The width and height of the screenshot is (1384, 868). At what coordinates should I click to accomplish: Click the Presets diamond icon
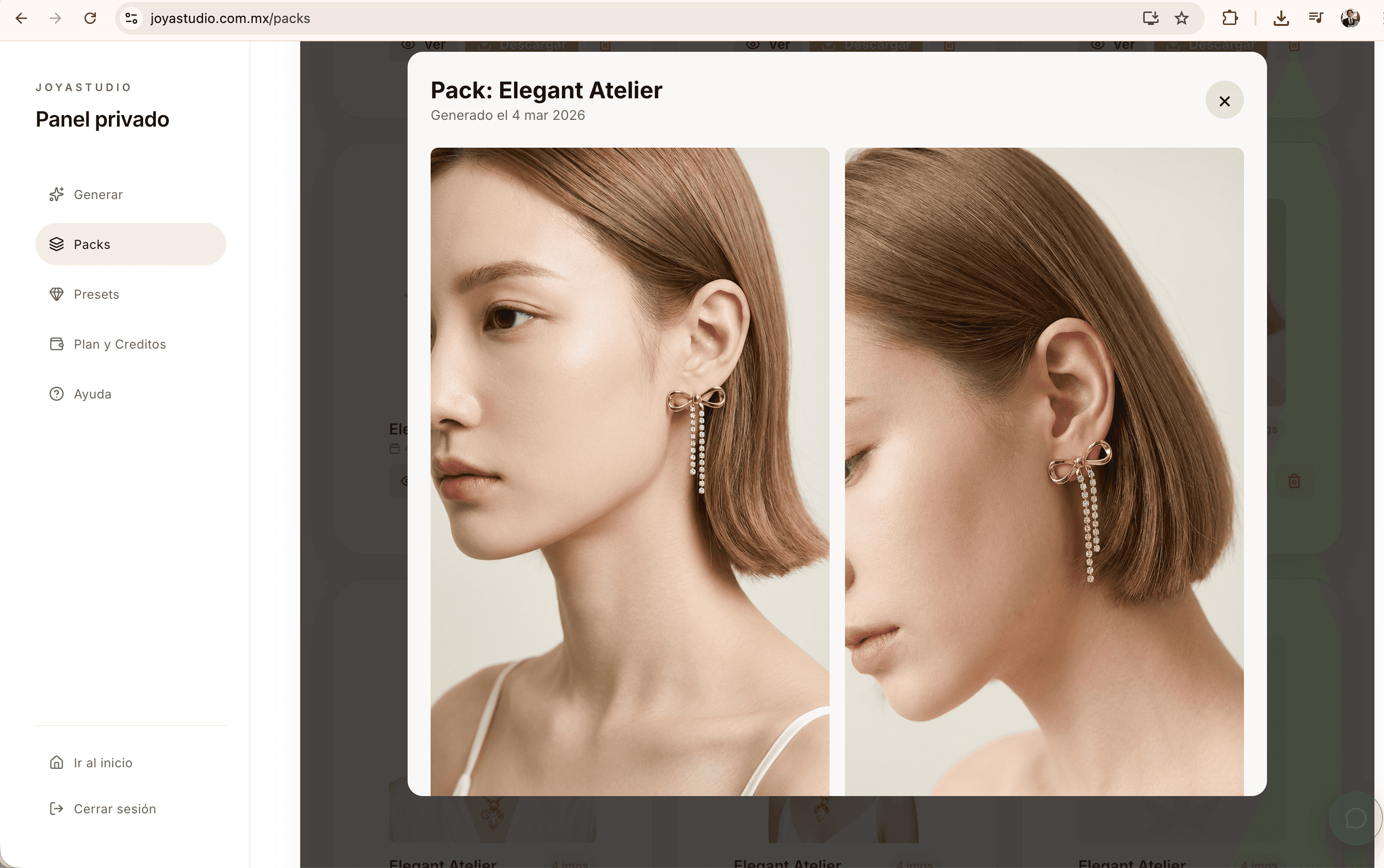point(56,294)
